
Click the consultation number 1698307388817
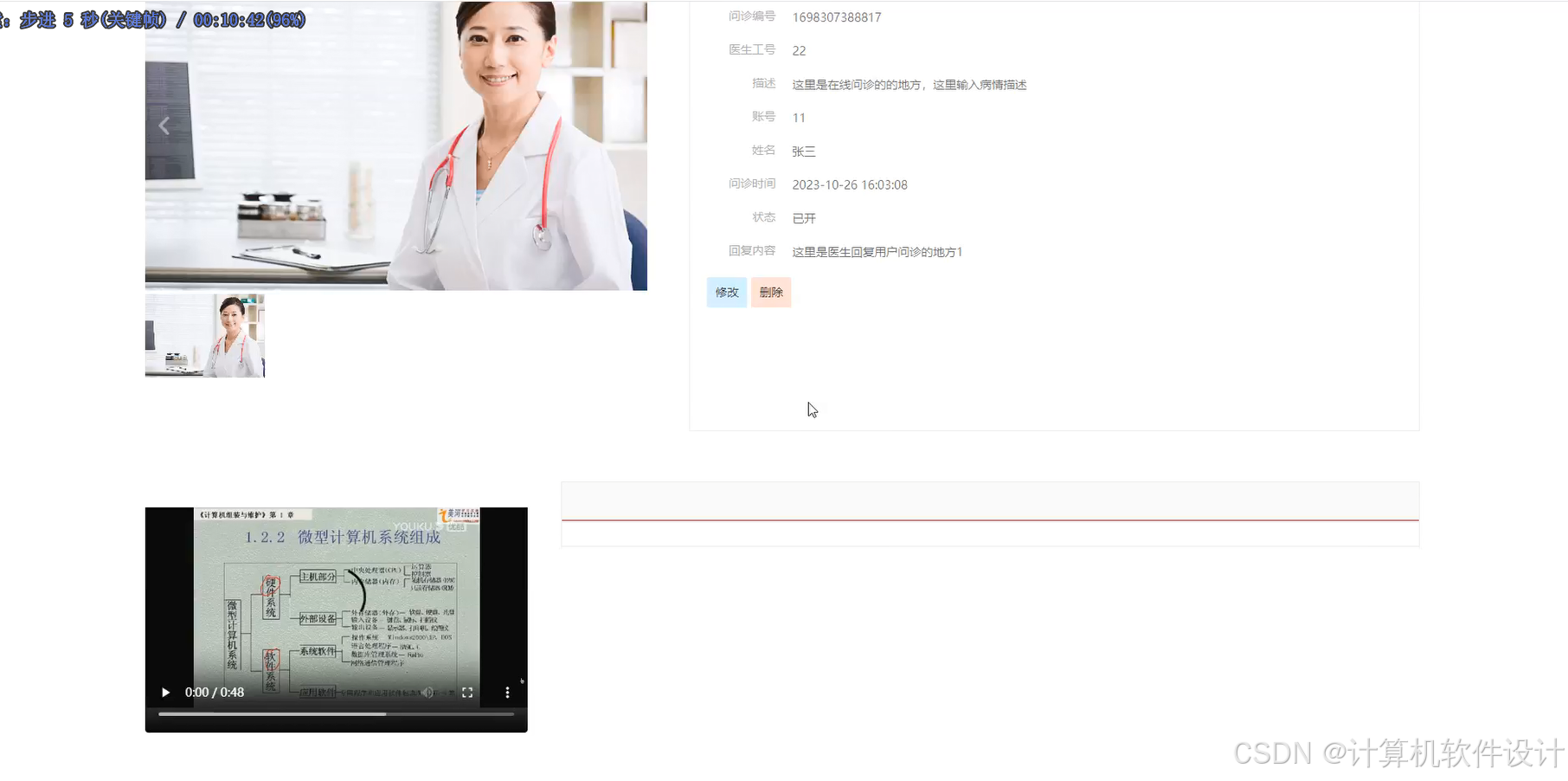837,17
